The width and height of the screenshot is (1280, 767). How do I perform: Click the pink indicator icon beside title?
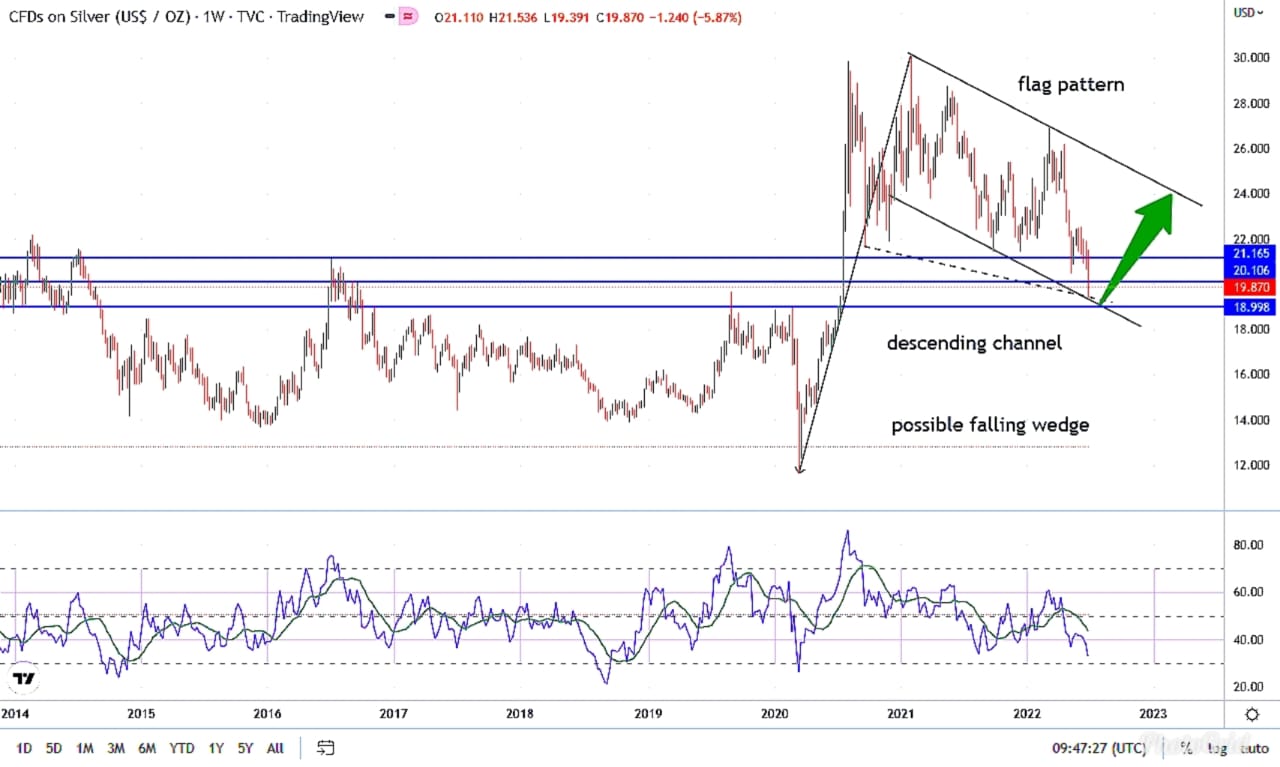(x=407, y=16)
